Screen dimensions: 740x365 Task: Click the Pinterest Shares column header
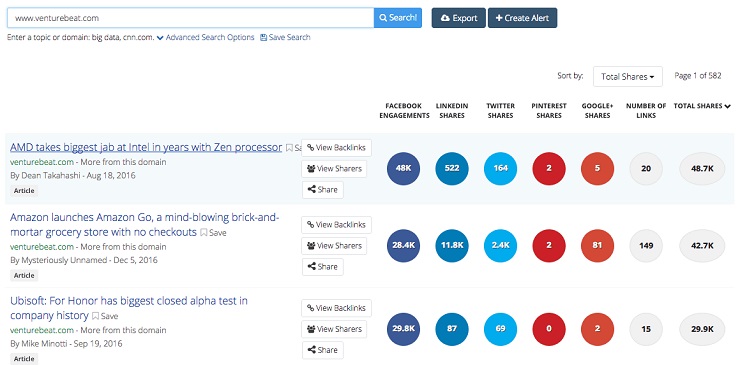tap(549, 110)
